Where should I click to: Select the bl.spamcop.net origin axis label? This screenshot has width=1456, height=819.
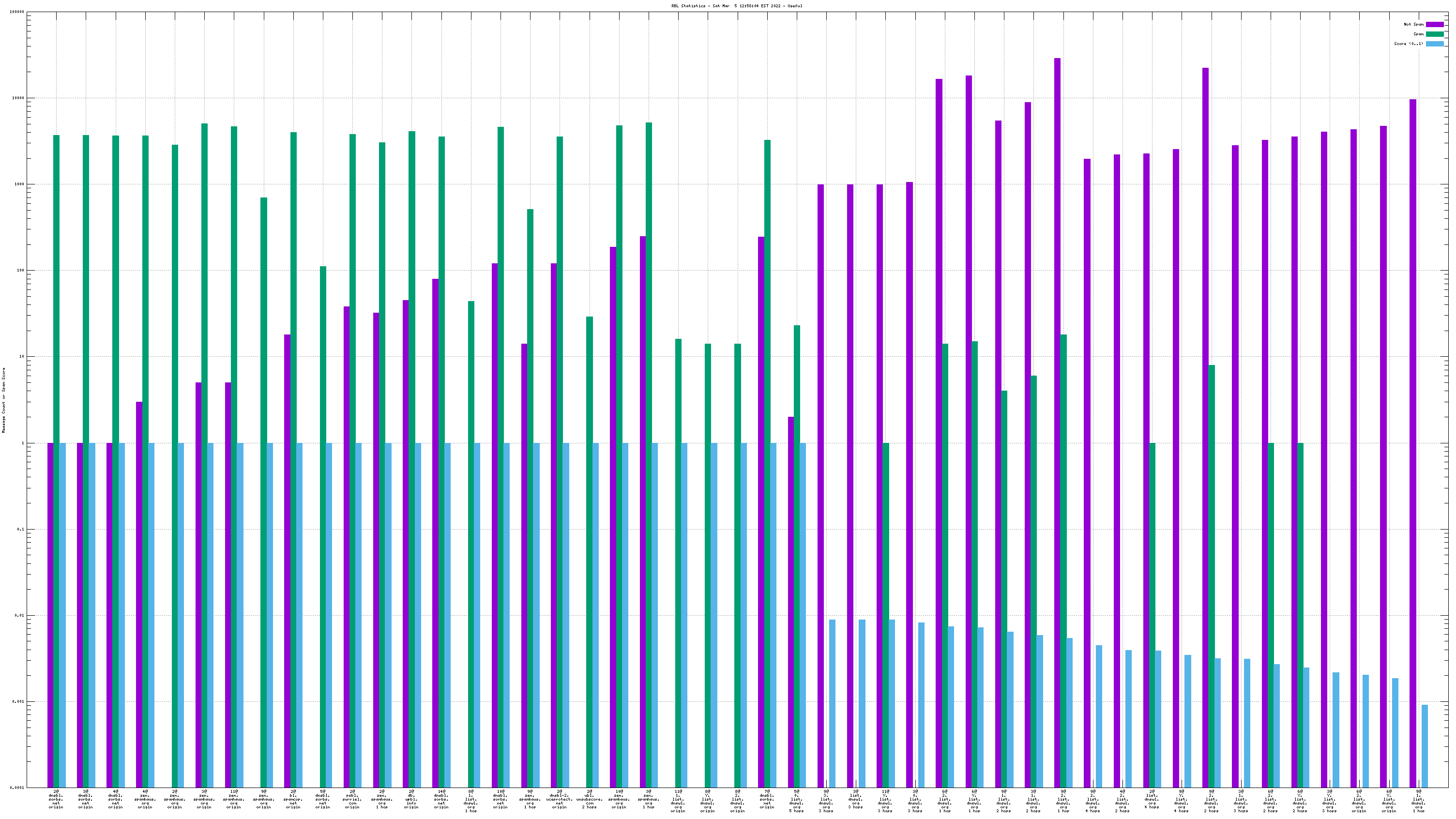click(x=293, y=799)
